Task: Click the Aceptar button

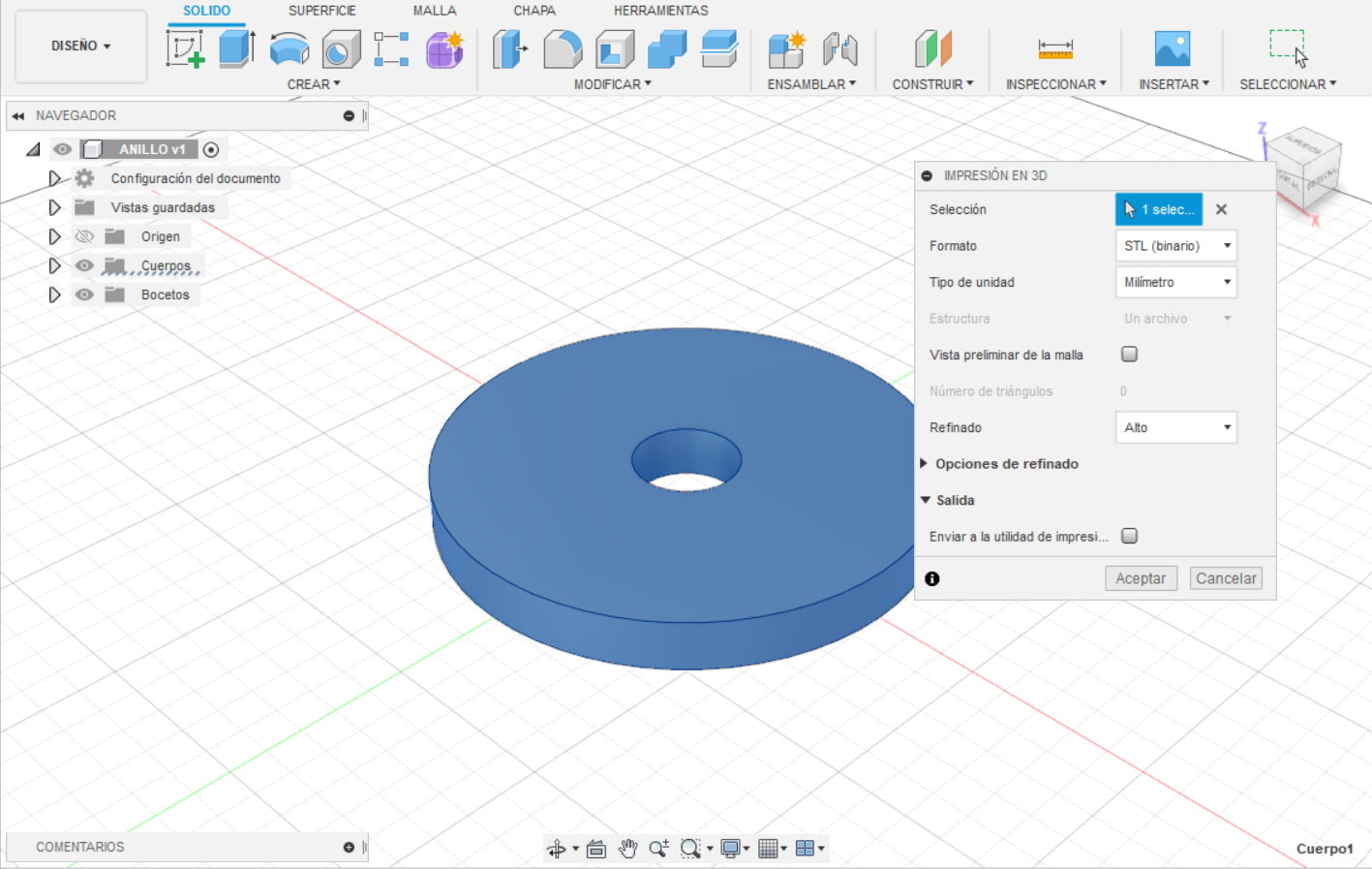Action: (x=1141, y=578)
